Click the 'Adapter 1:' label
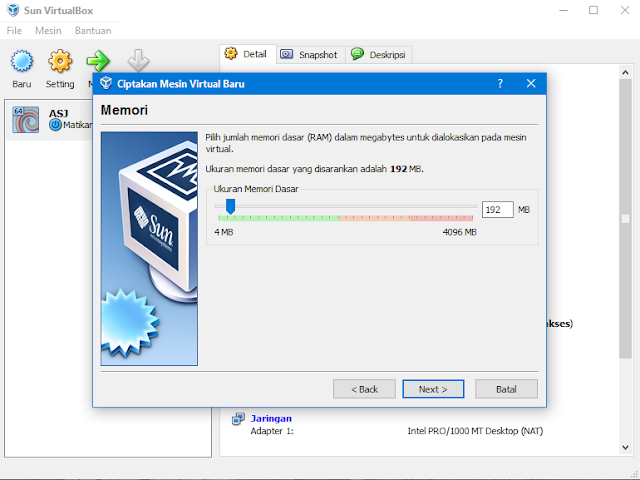The height and width of the screenshot is (480, 640). (272, 431)
